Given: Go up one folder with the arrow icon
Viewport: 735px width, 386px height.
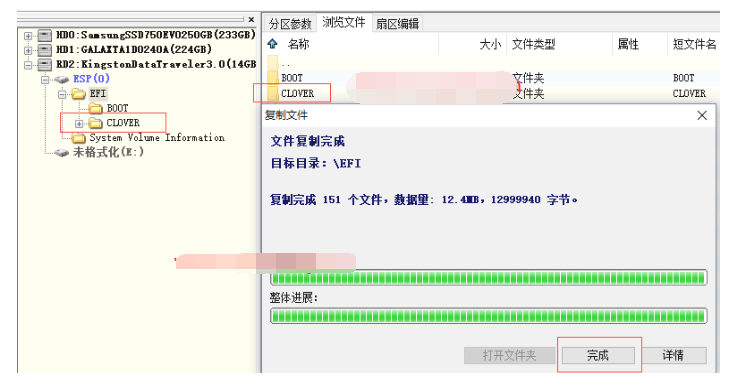Looking at the screenshot, I should click(272, 44).
